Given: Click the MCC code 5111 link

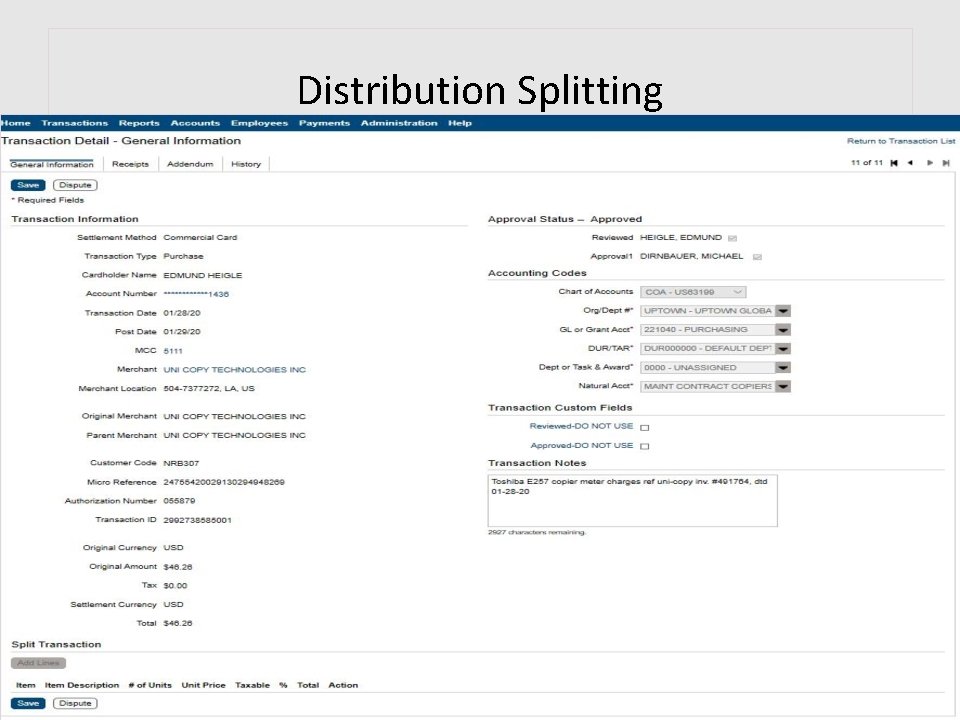Looking at the screenshot, I should click(x=171, y=350).
